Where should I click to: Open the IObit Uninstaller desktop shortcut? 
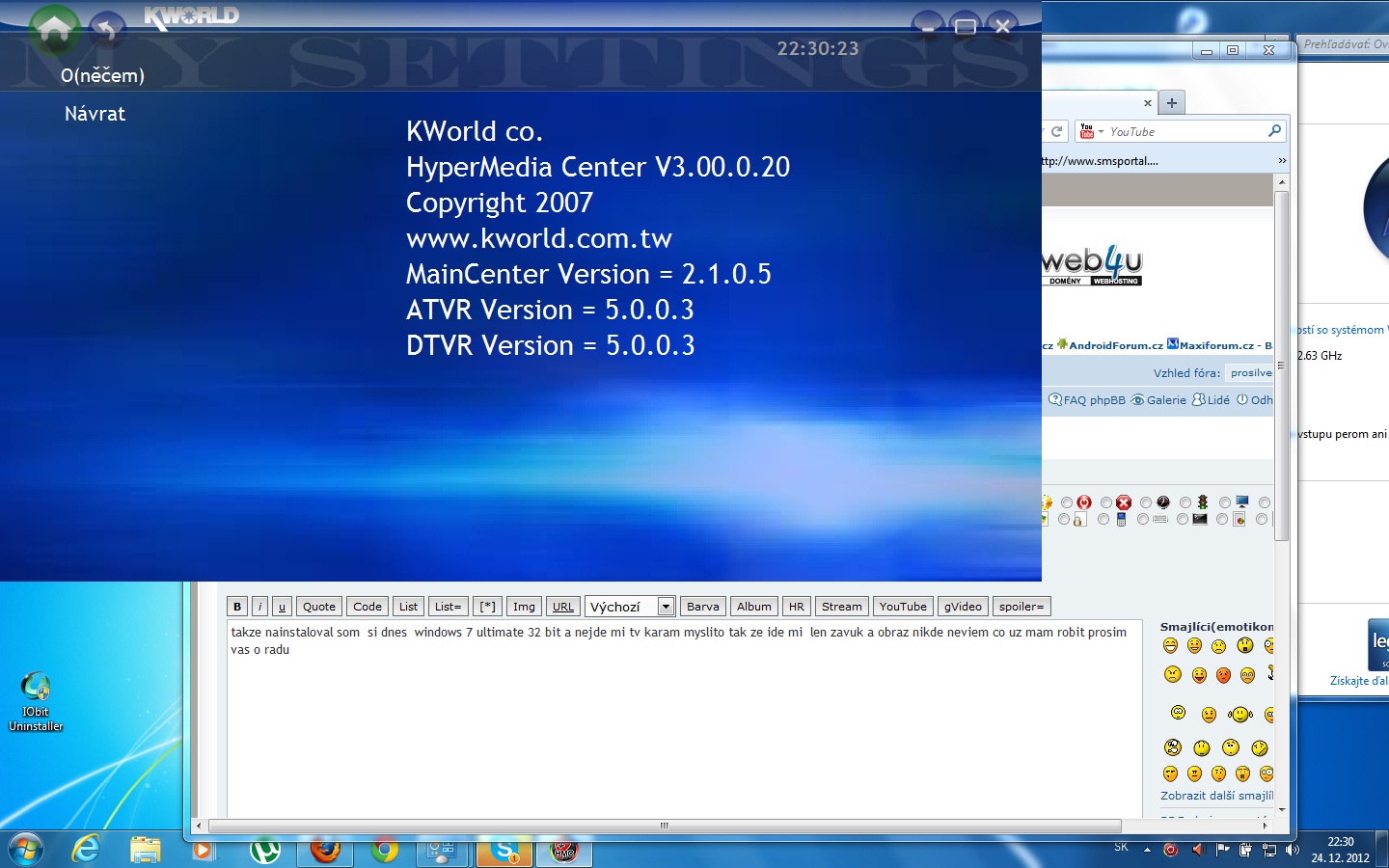(x=36, y=702)
